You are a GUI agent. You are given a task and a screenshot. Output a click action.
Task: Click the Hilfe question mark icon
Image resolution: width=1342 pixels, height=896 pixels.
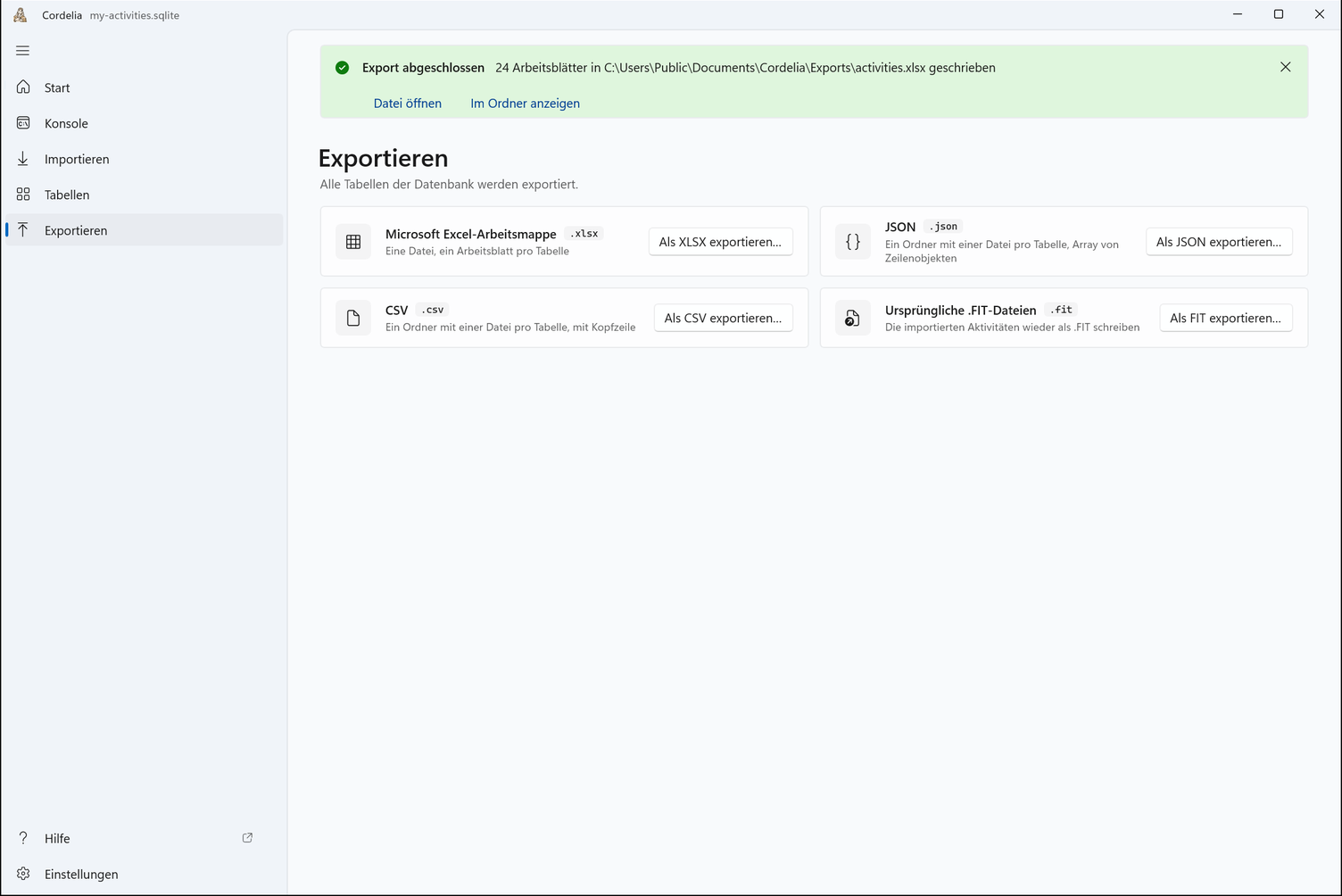click(x=23, y=838)
